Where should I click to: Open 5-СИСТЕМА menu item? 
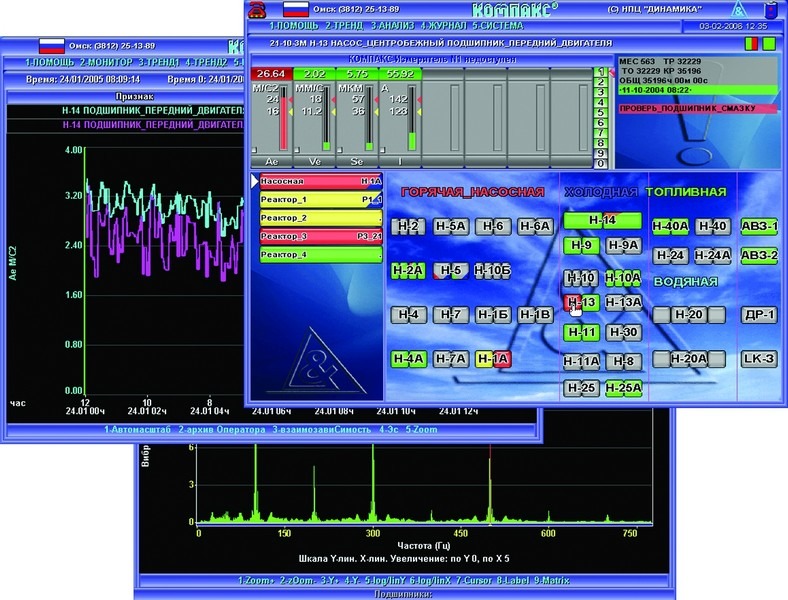[x=498, y=26]
